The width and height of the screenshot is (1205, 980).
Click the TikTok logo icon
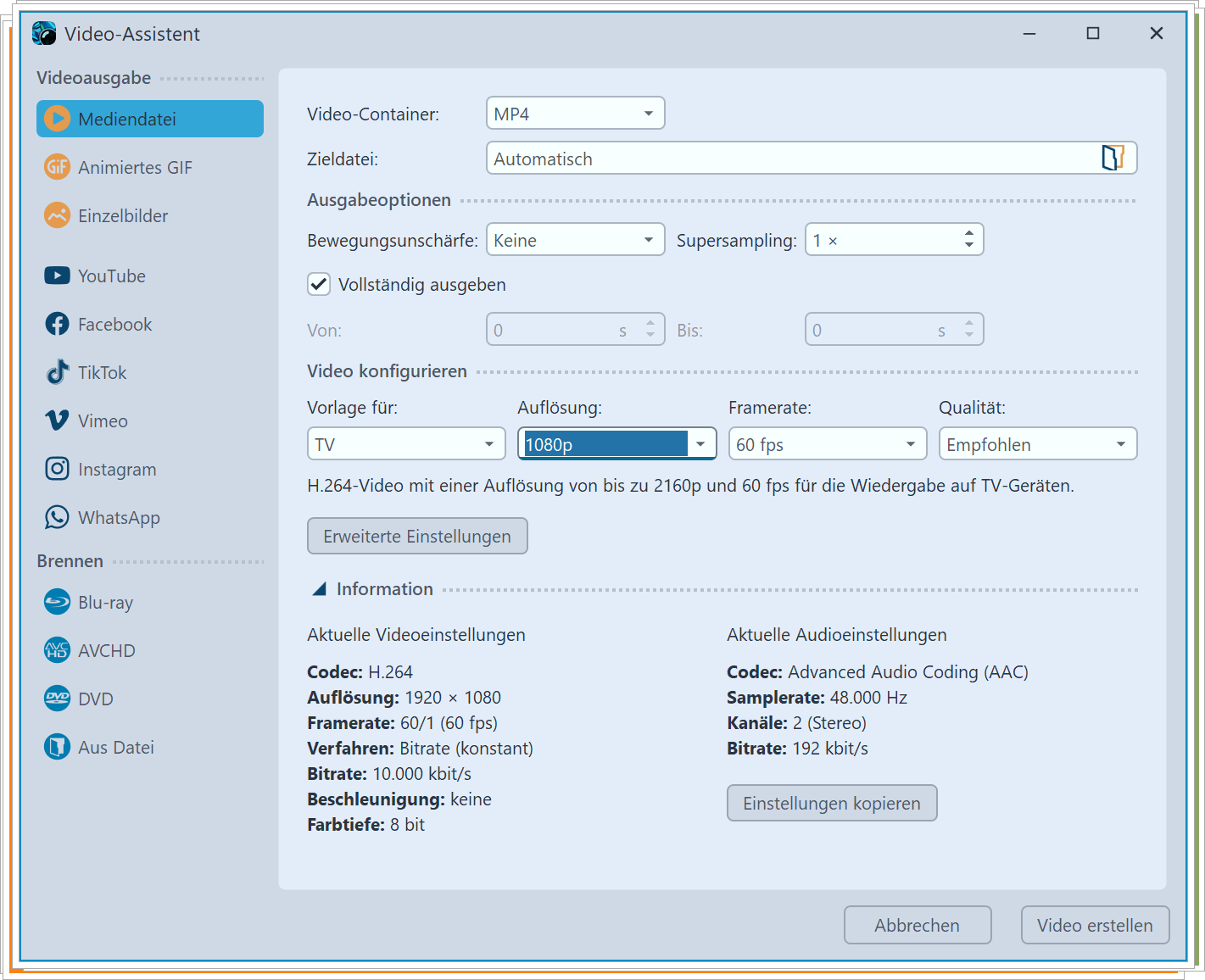[x=57, y=372]
